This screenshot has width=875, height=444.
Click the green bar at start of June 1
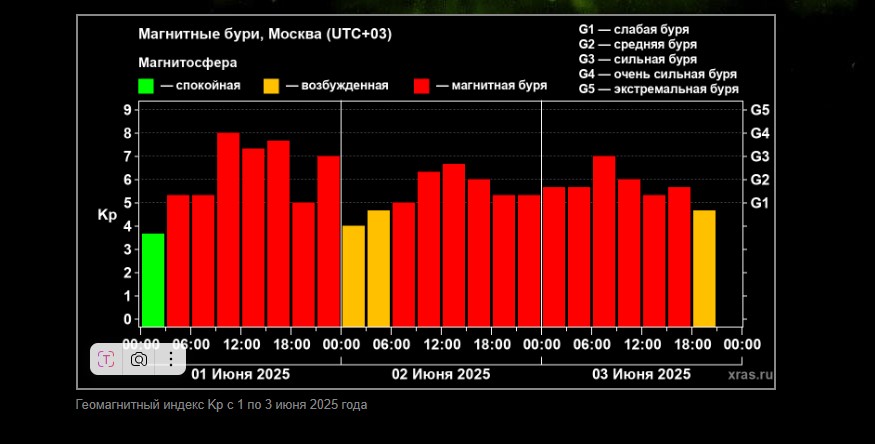153,280
